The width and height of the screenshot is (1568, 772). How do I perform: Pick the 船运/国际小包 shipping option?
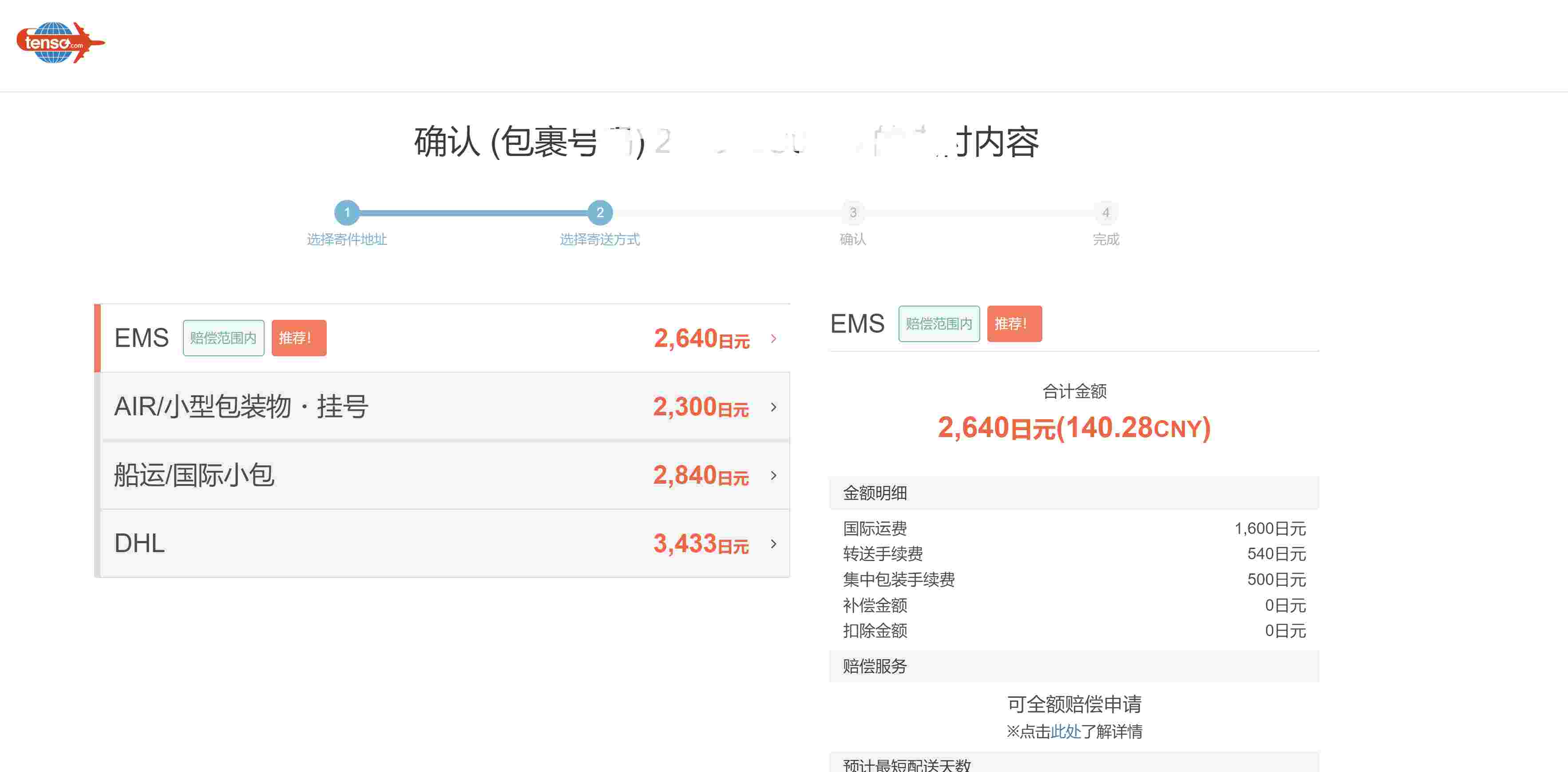(x=443, y=475)
